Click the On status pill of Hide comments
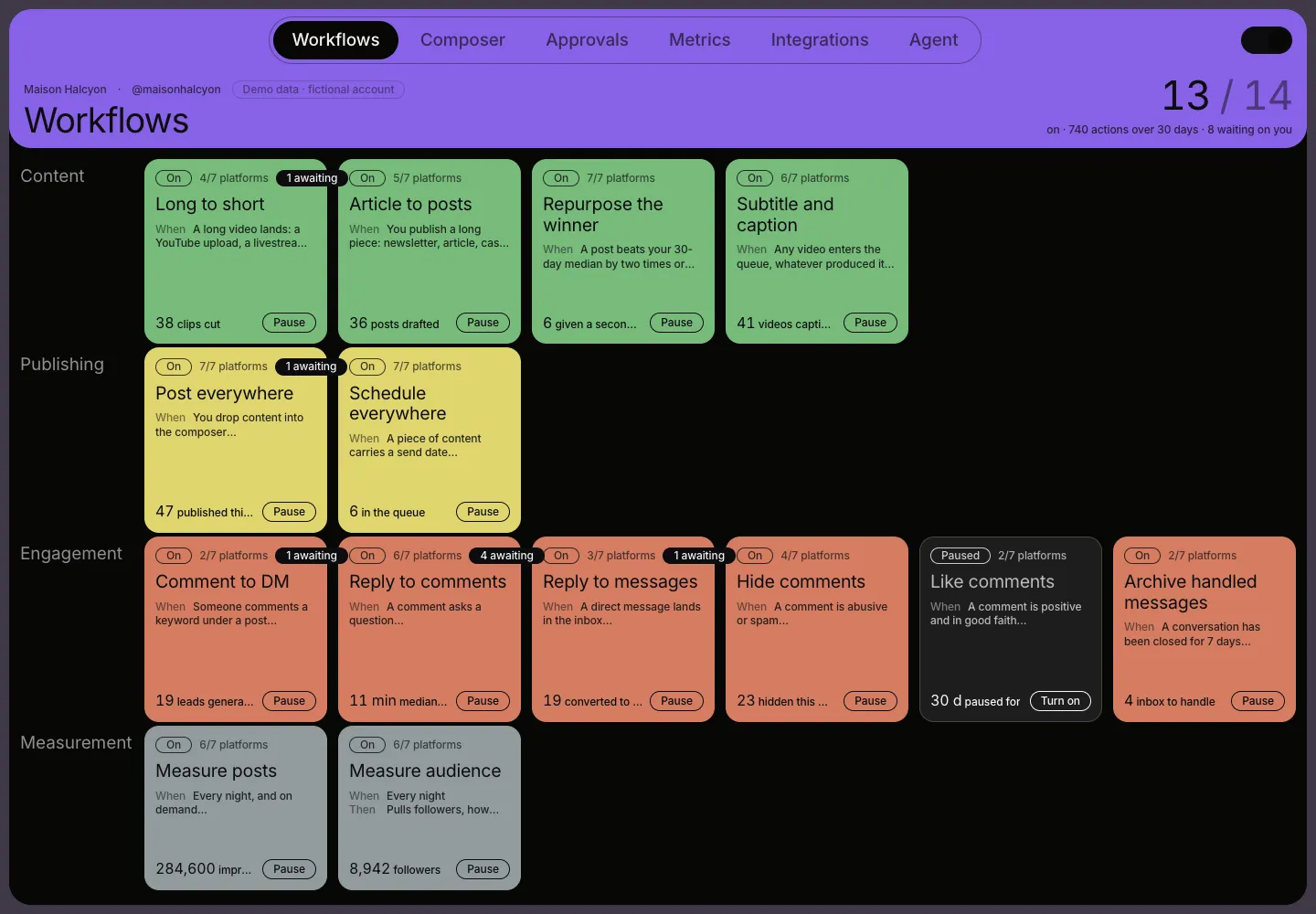1316x914 pixels. pos(755,556)
